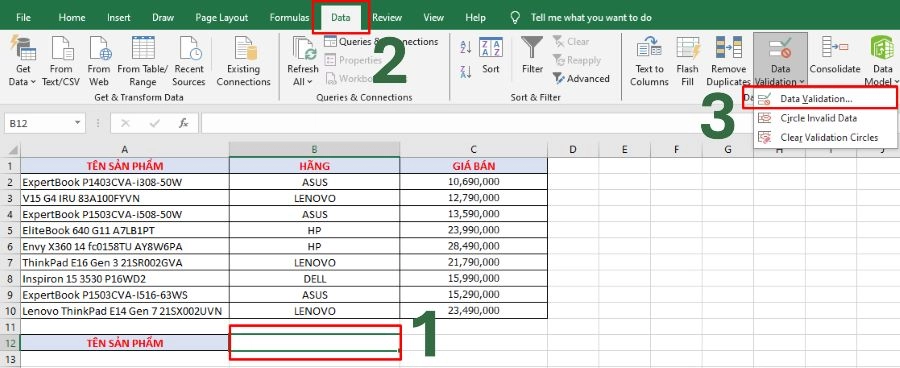Click the Properties button

coord(354,60)
